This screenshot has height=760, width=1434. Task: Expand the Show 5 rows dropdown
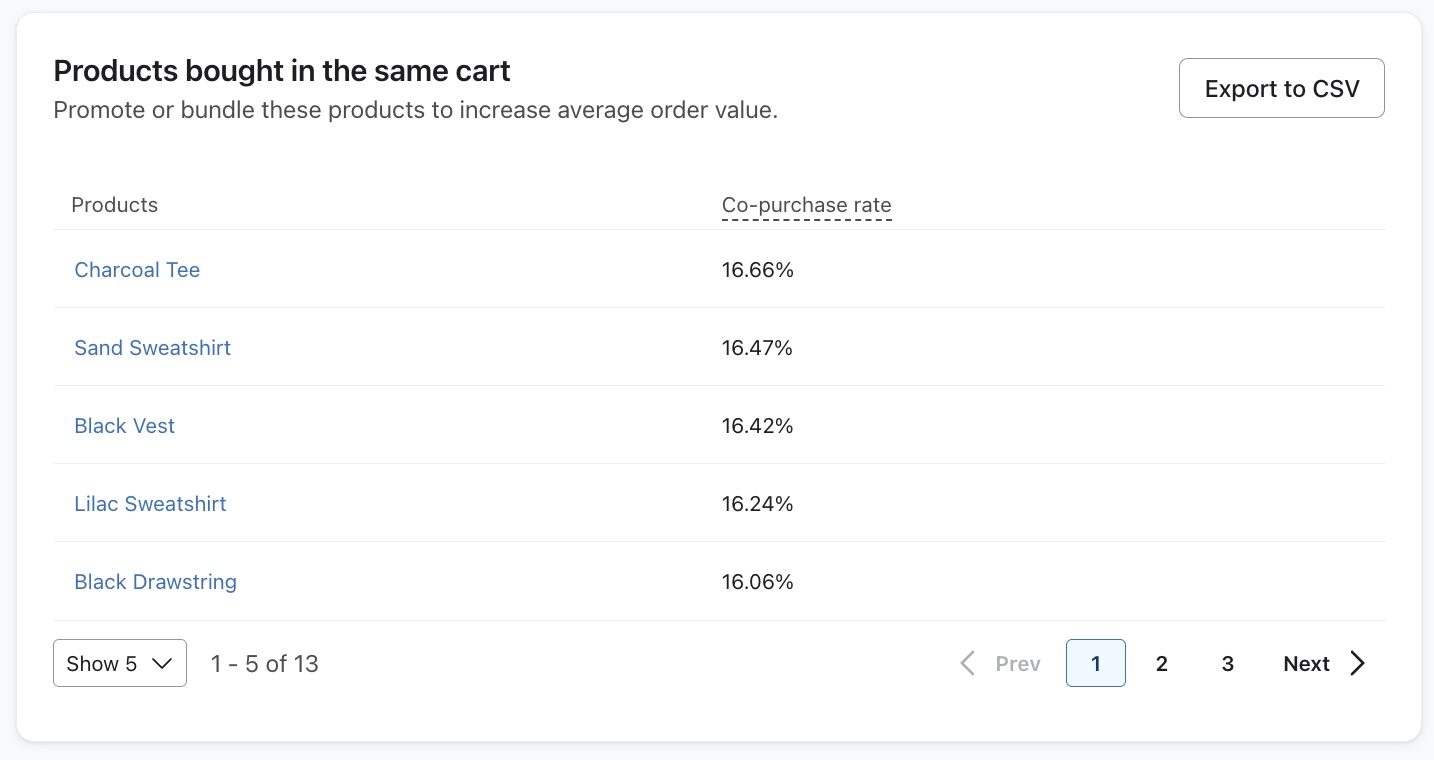click(119, 663)
